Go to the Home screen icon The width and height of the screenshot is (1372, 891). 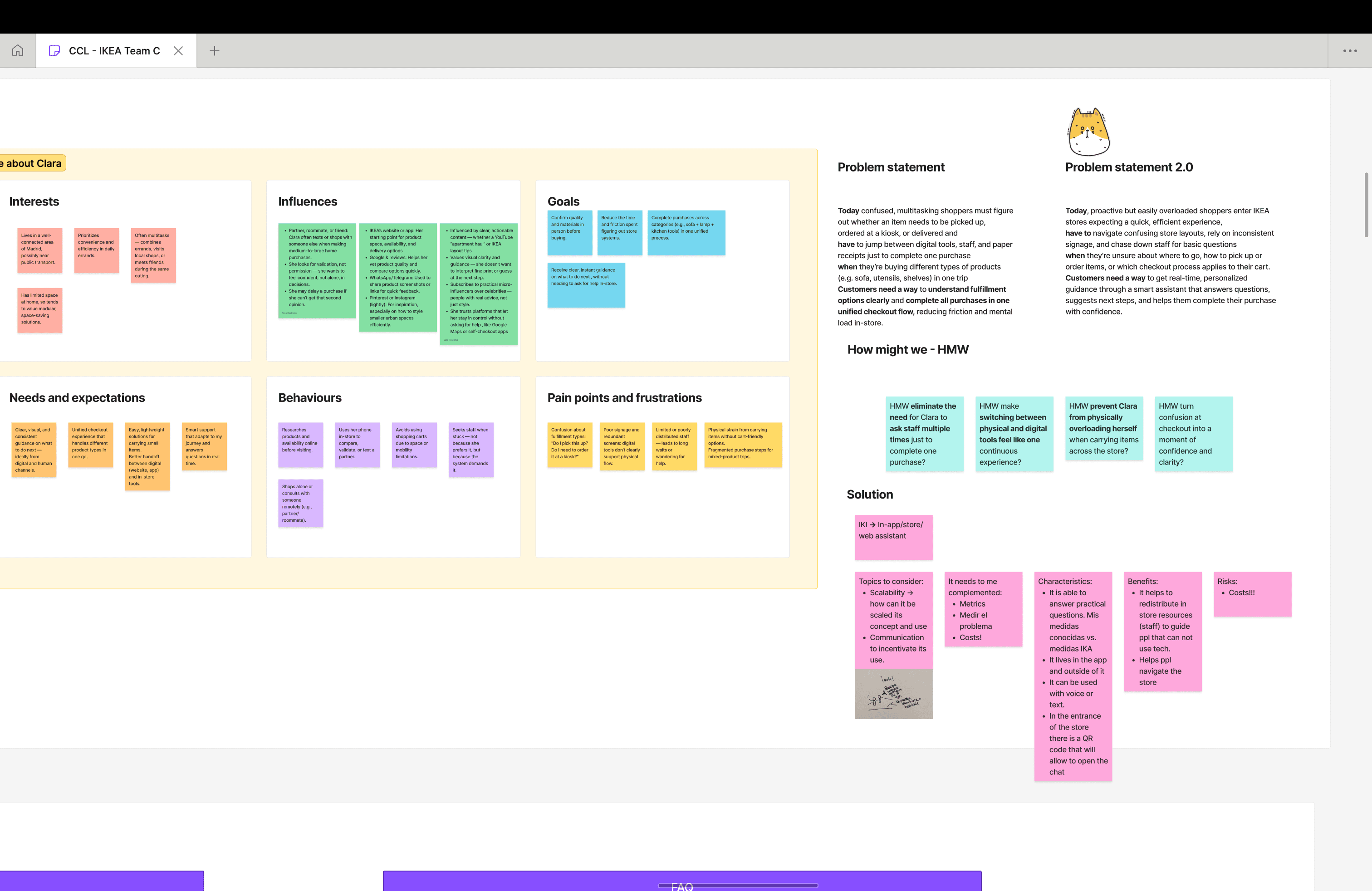pos(18,51)
